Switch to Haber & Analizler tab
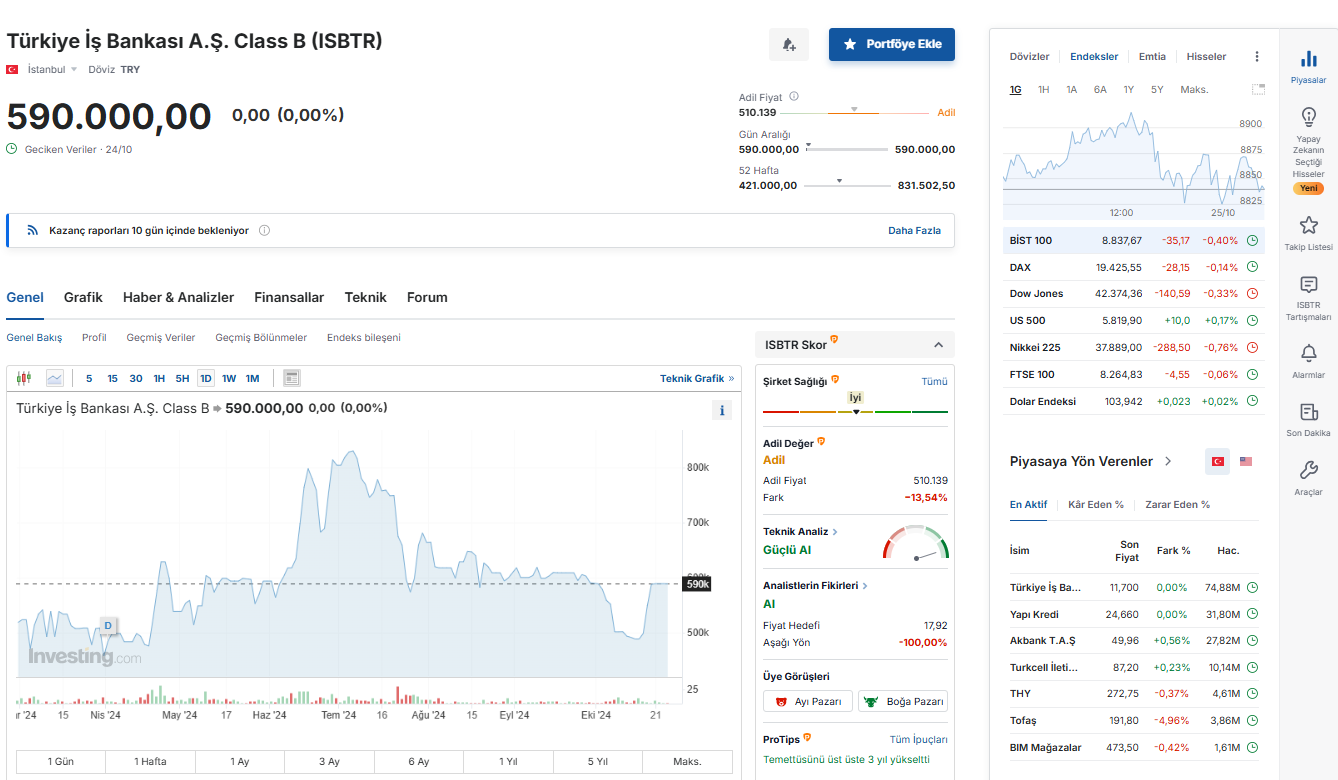1338x780 pixels. click(178, 297)
